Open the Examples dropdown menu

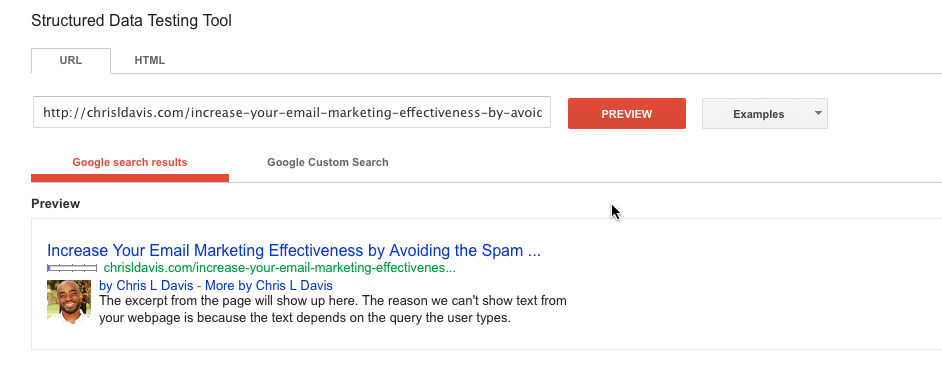click(x=765, y=114)
